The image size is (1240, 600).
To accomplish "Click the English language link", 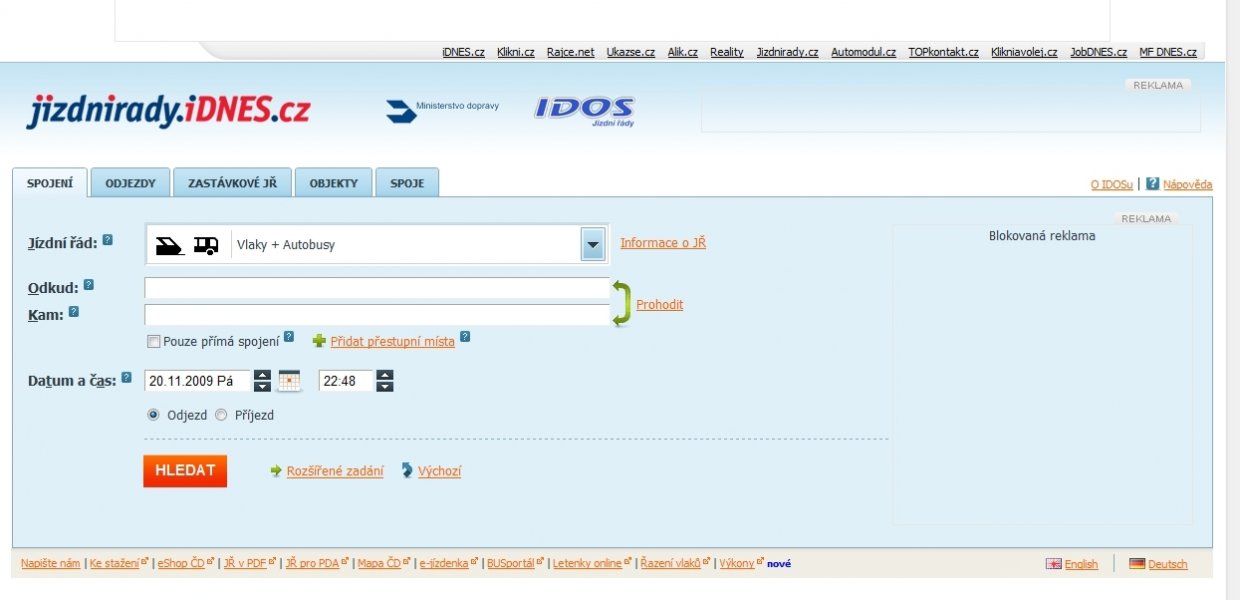I will pyautogui.click(x=1081, y=564).
